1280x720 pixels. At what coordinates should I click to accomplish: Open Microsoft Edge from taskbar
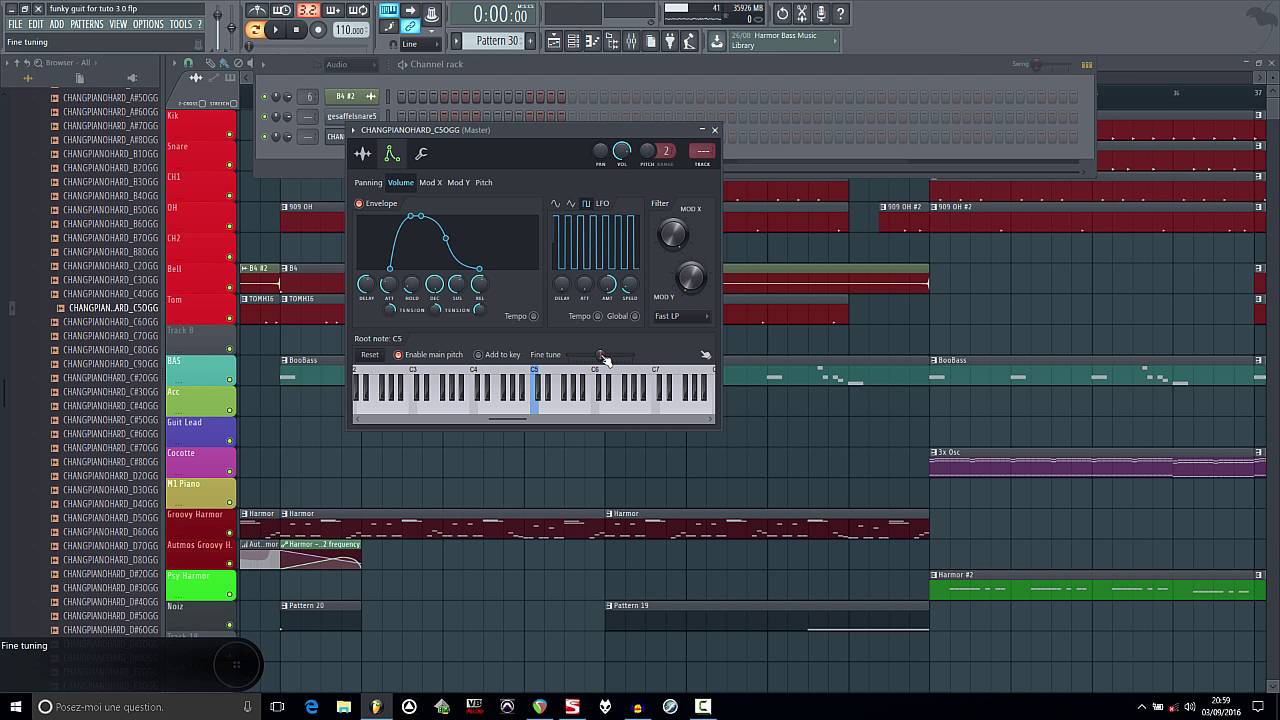[311, 707]
